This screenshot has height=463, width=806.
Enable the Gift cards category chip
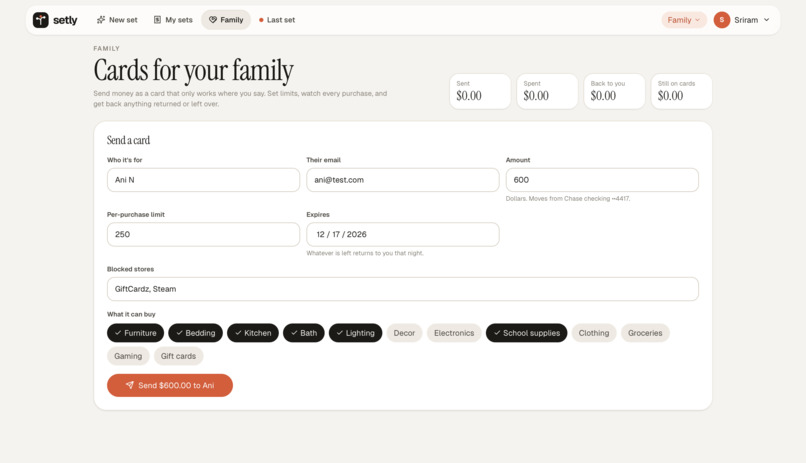pos(178,356)
